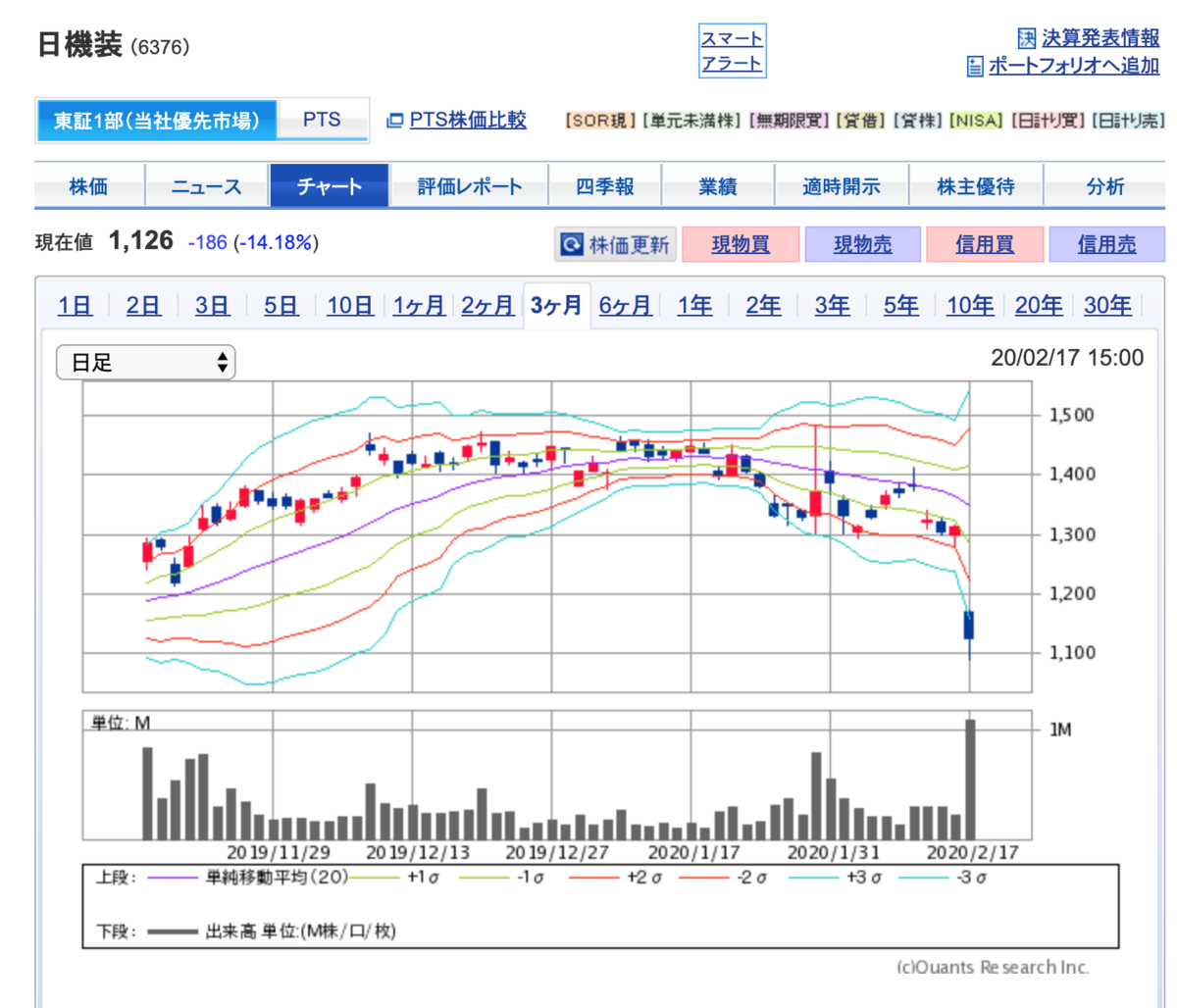This screenshot has height=1008, width=1177.
Task: View the 2ヶ月 chart range
Action: tap(487, 306)
